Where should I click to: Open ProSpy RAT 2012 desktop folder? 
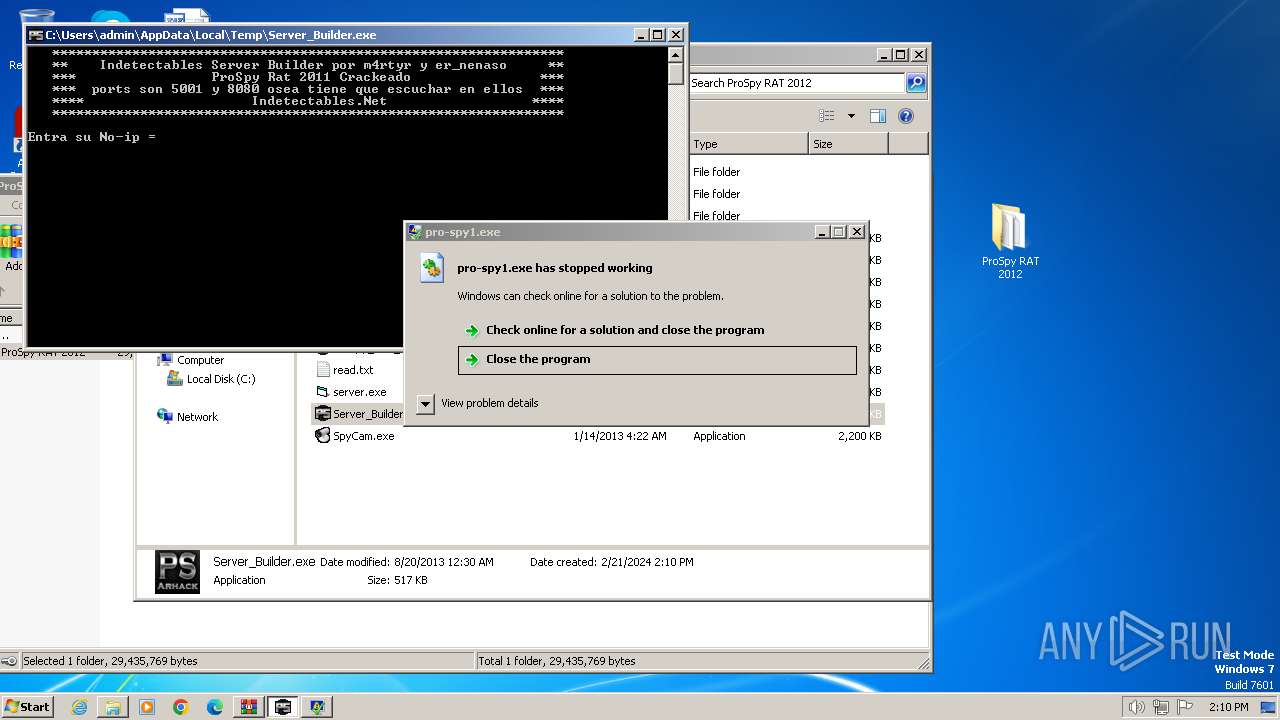pyautogui.click(x=1010, y=241)
